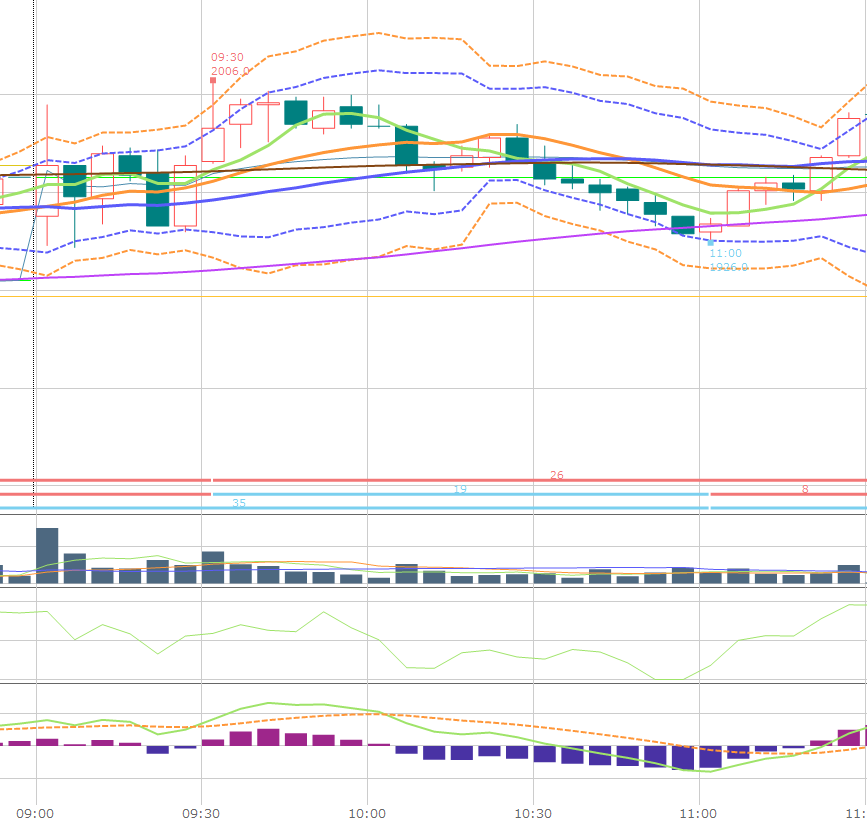Click the red segment label 8
This screenshot has width=867, height=835.
(804, 489)
